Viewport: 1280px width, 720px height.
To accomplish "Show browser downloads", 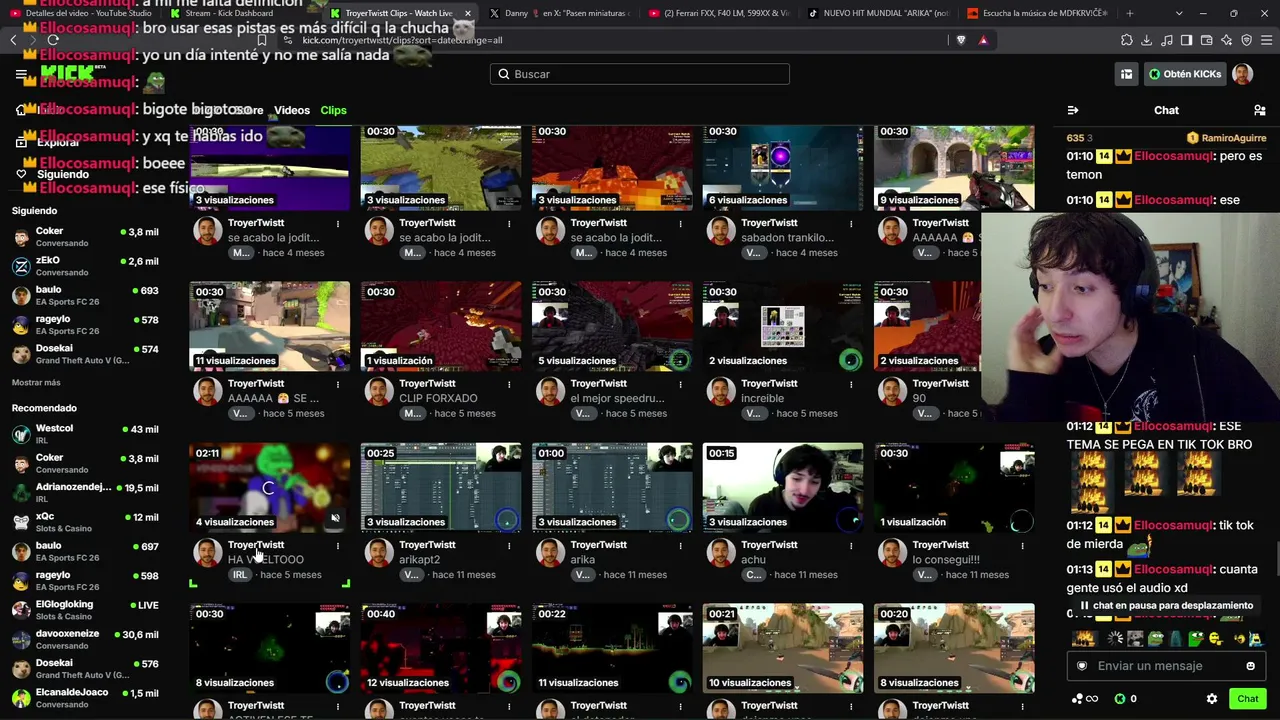I will click(x=1147, y=40).
